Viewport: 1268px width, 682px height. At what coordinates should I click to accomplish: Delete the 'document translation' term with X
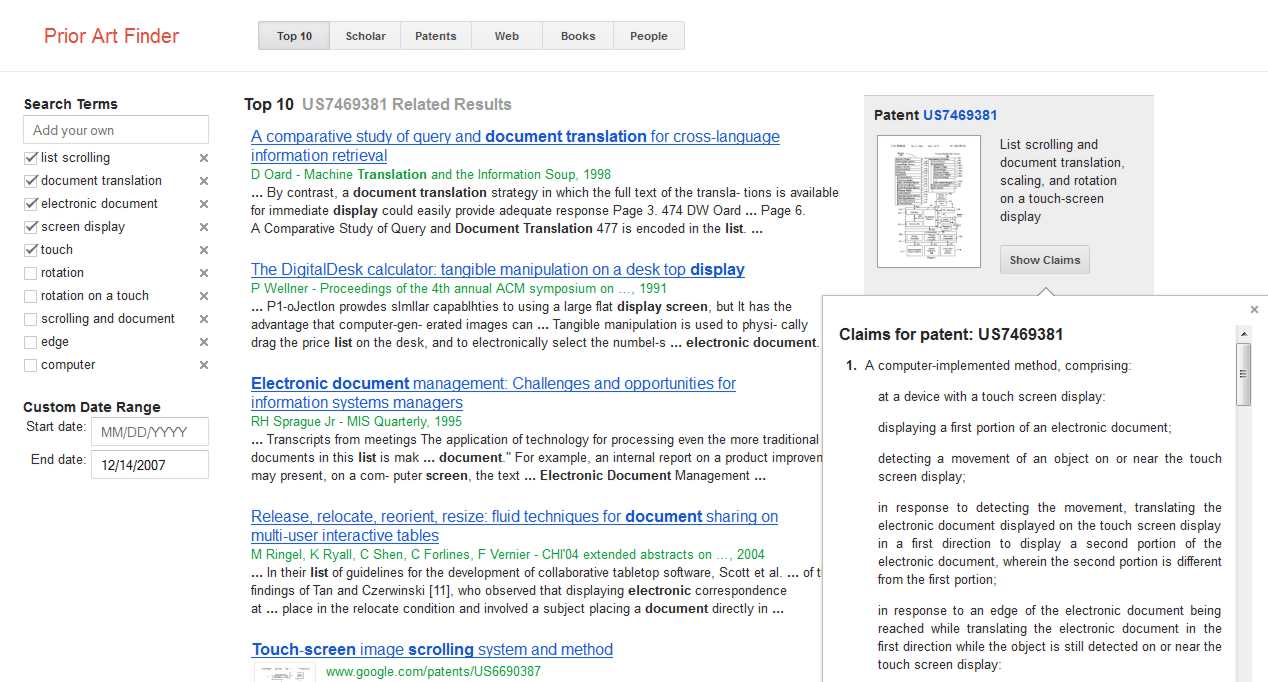coord(204,181)
